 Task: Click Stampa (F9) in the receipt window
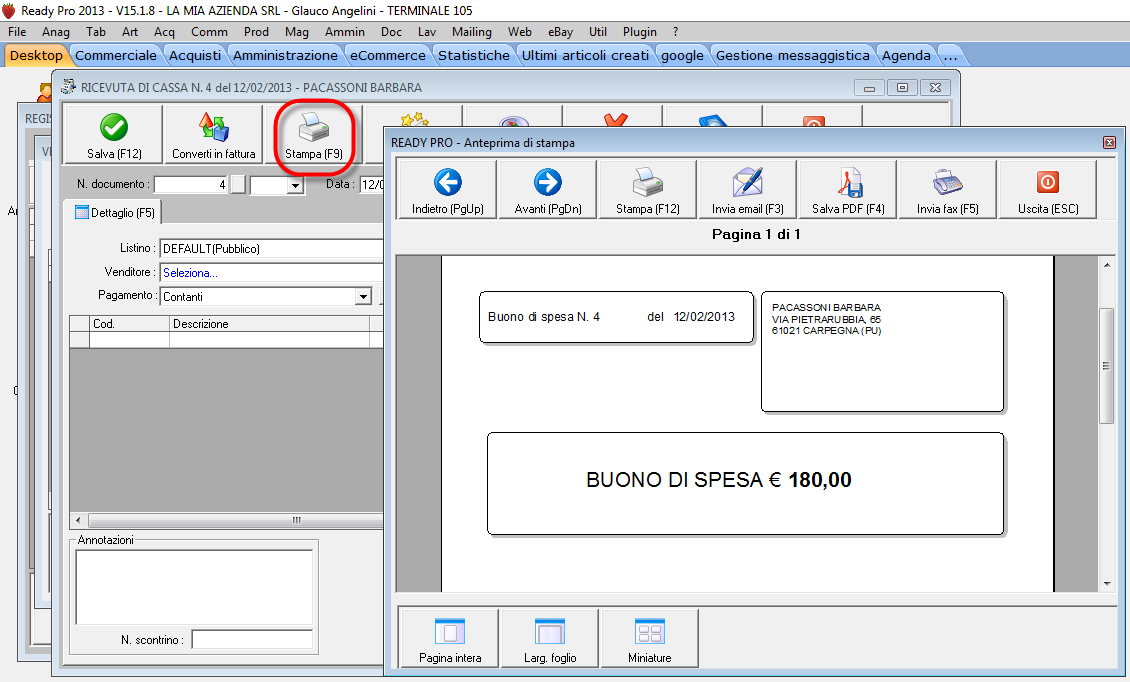313,134
